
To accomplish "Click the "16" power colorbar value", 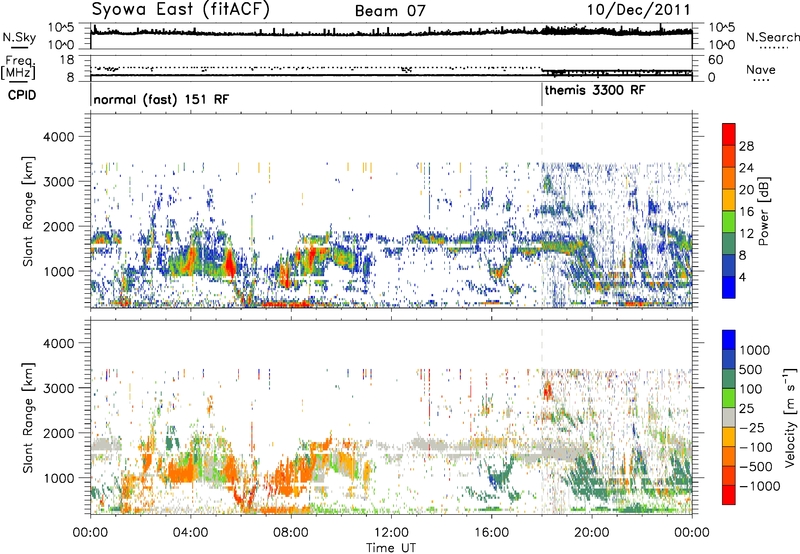I will [x=746, y=212].
